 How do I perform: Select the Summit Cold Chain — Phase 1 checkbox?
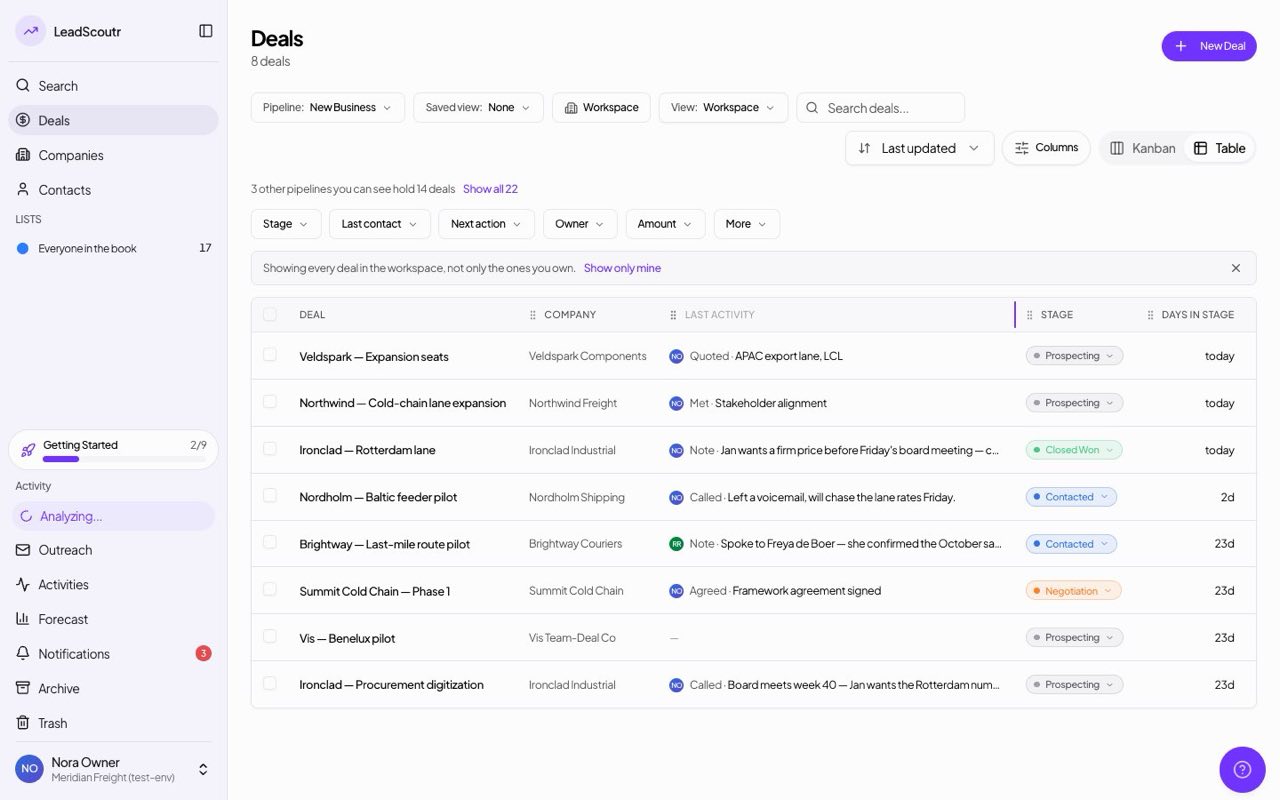click(270, 589)
